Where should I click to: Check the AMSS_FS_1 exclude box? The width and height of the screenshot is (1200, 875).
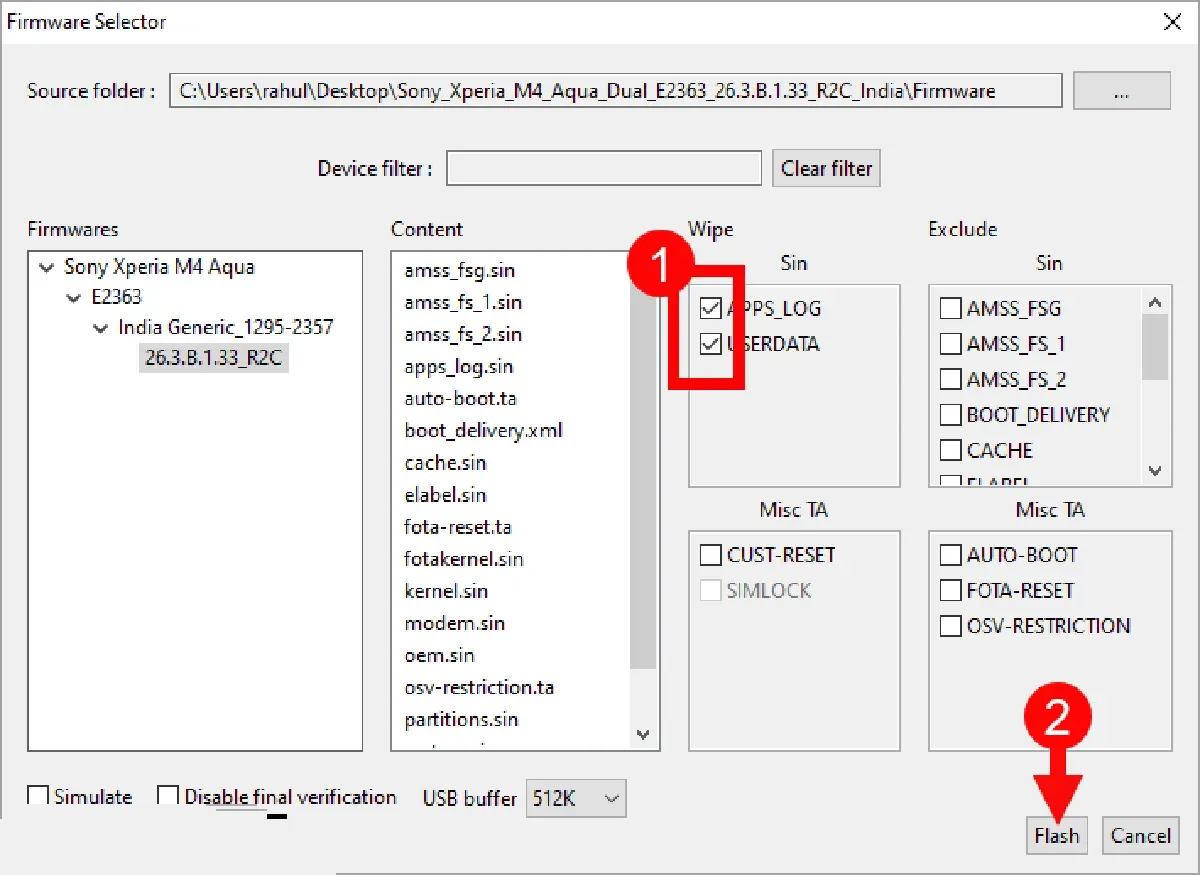coord(951,344)
